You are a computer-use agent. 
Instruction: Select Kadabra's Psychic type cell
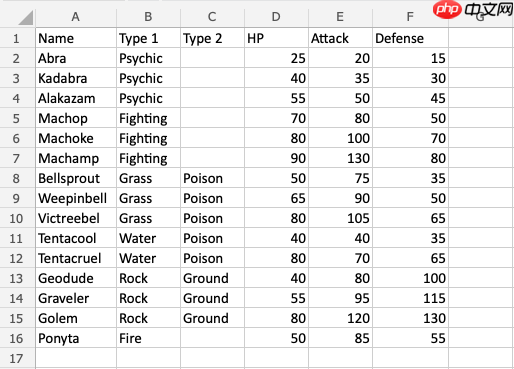(148, 78)
